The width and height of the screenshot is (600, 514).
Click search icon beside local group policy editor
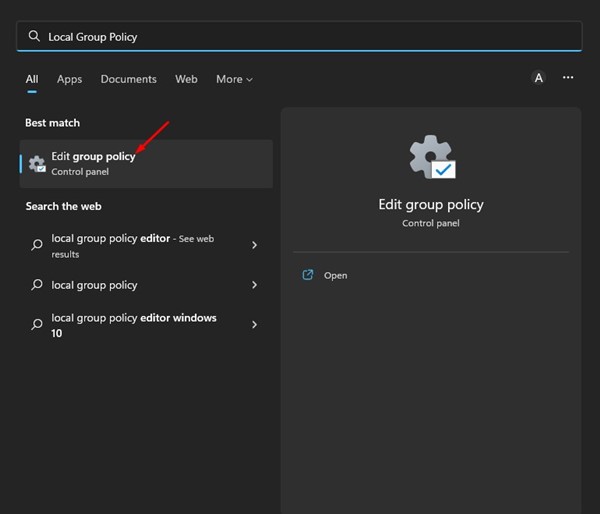pos(37,244)
